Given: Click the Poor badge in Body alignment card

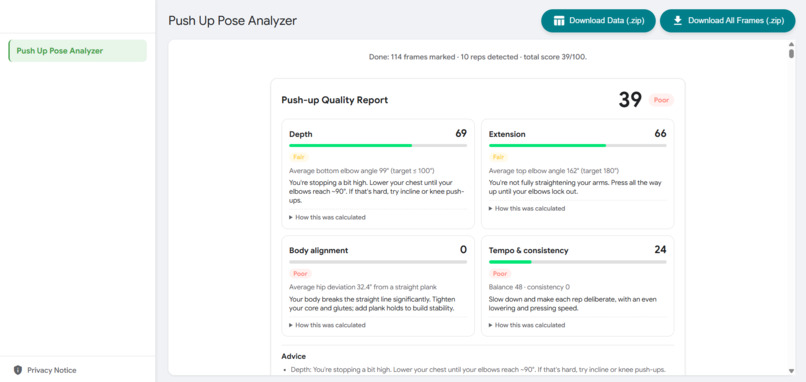Looking at the screenshot, I should tap(300, 274).
